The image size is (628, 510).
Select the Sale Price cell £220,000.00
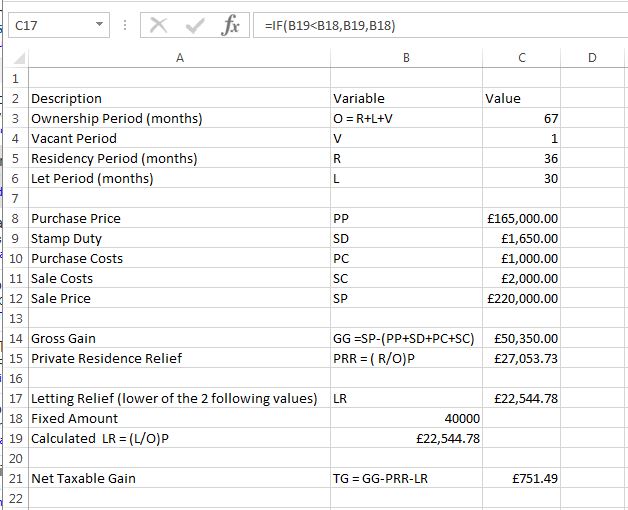tap(521, 298)
